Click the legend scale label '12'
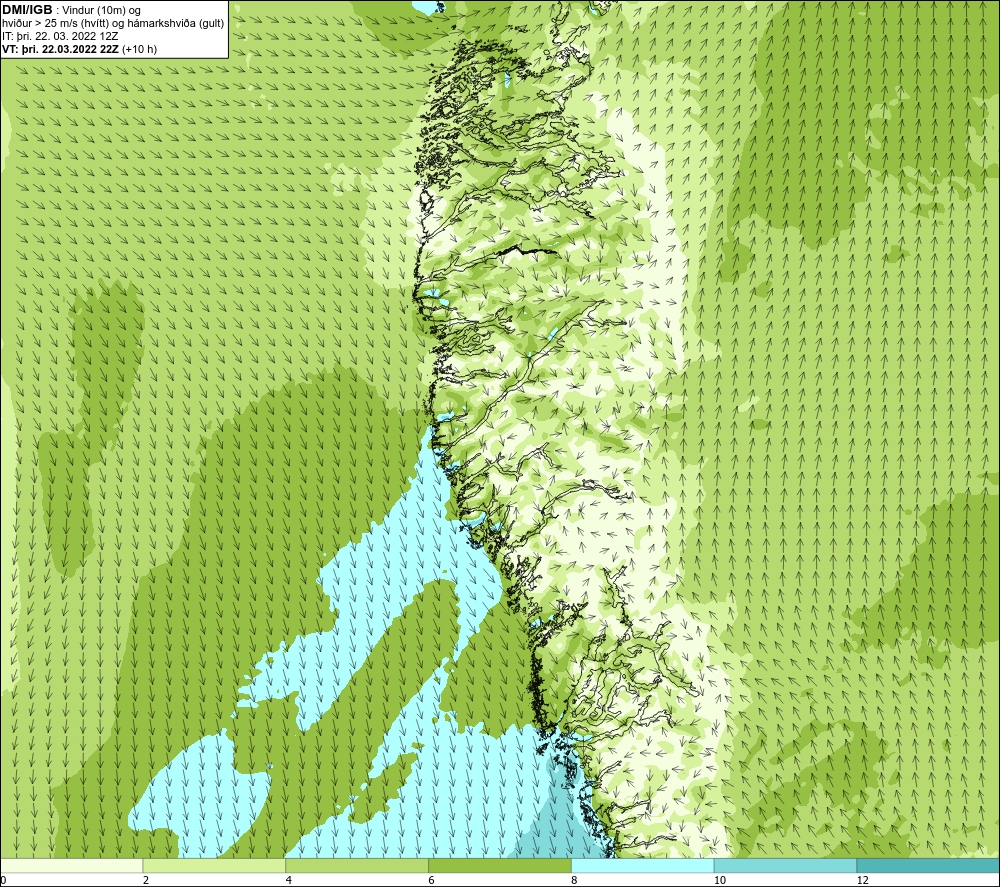This screenshot has height=887, width=1000. coord(863,880)
